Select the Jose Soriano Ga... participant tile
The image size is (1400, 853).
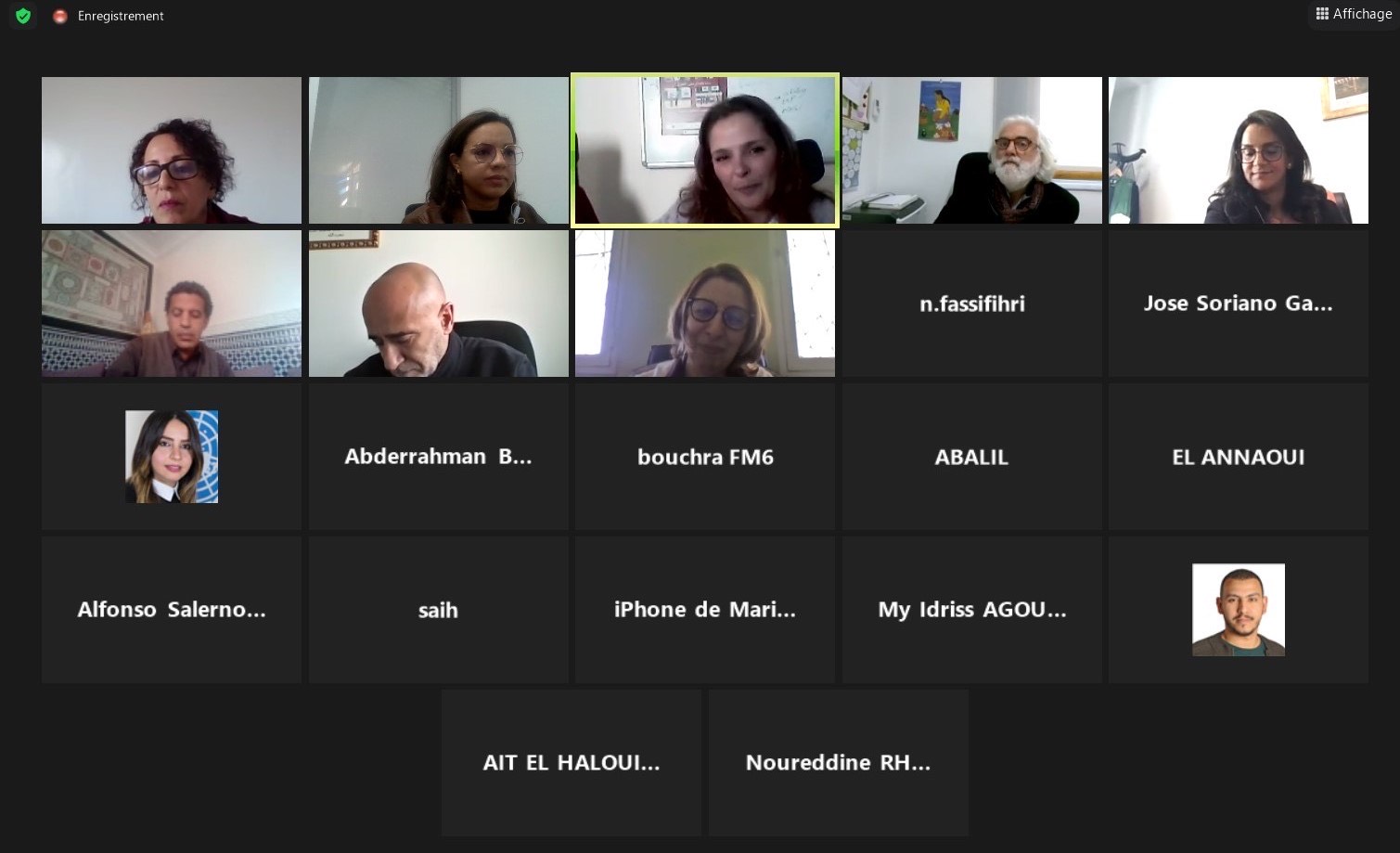[x=1239, y=304]
